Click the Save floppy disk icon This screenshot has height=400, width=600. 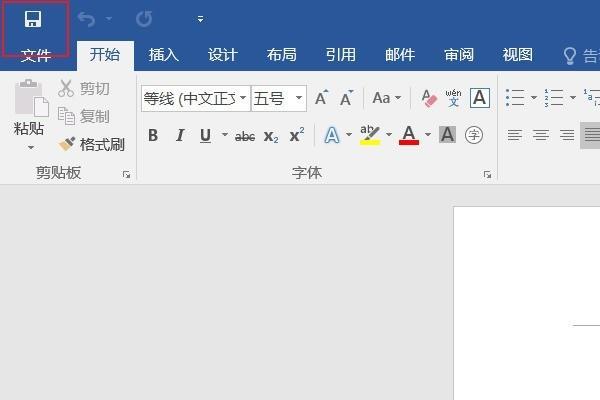point(33,19)
